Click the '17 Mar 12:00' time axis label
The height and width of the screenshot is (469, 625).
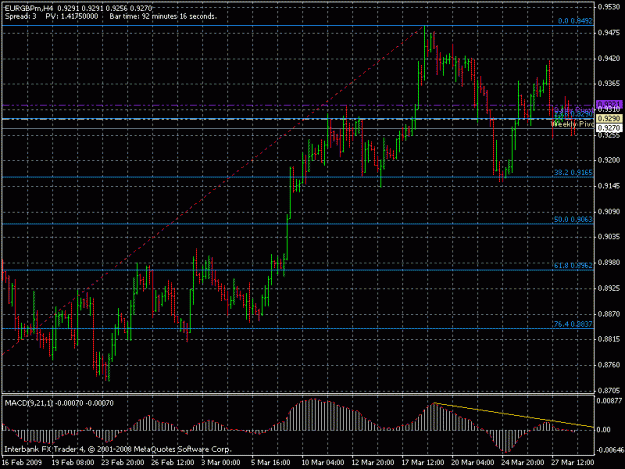[423, 462]
